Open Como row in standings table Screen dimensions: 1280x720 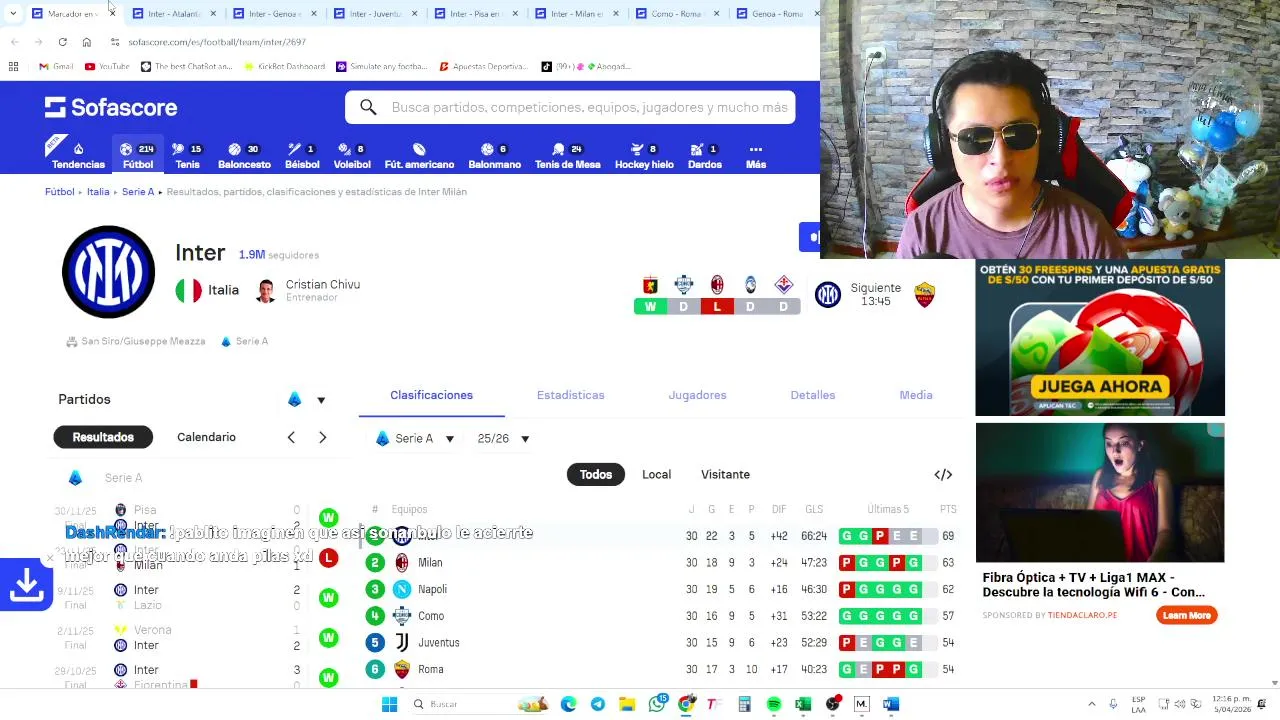660,616
